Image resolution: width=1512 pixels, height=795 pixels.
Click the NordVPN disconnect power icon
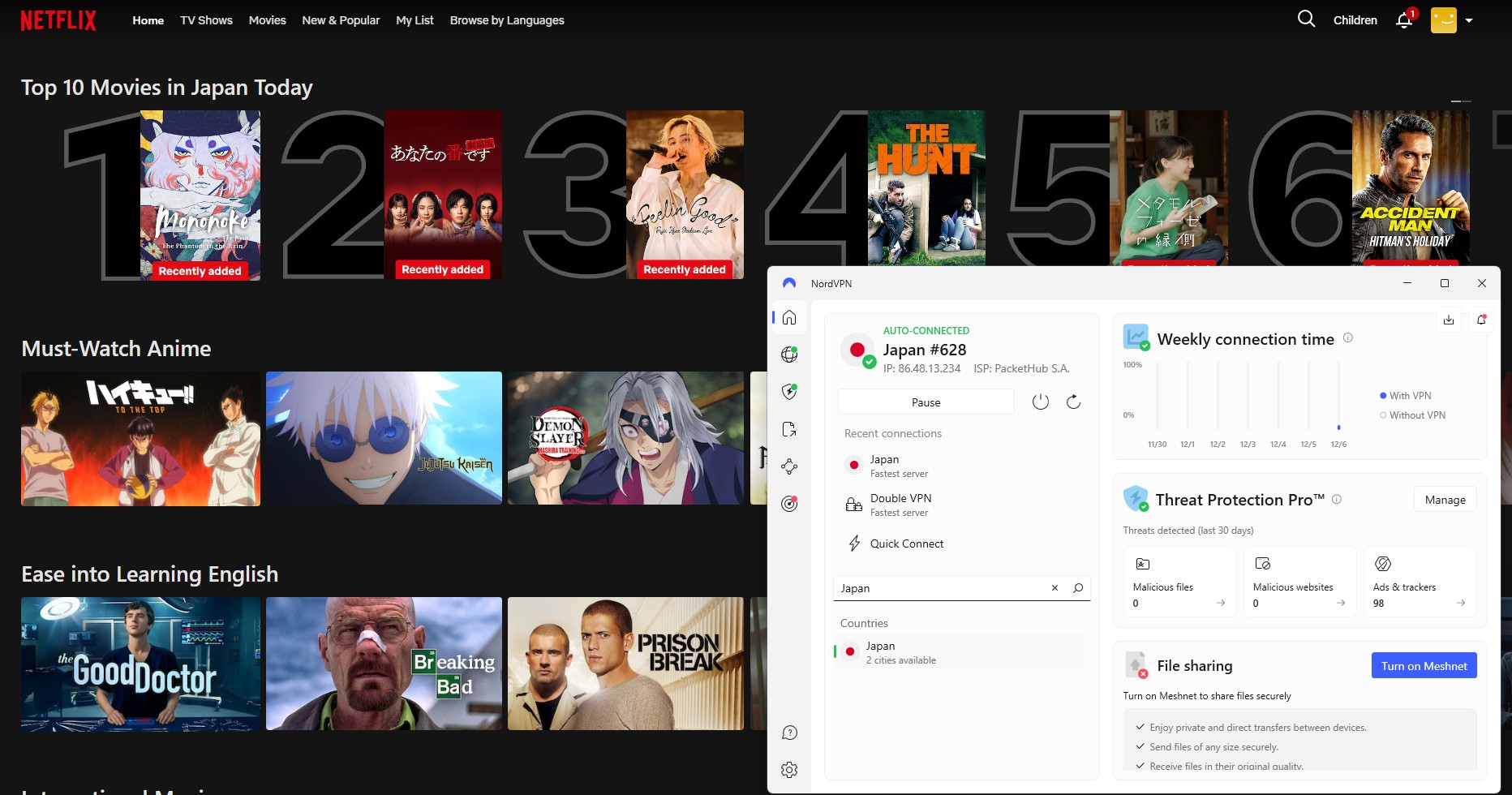[1041, 402]
